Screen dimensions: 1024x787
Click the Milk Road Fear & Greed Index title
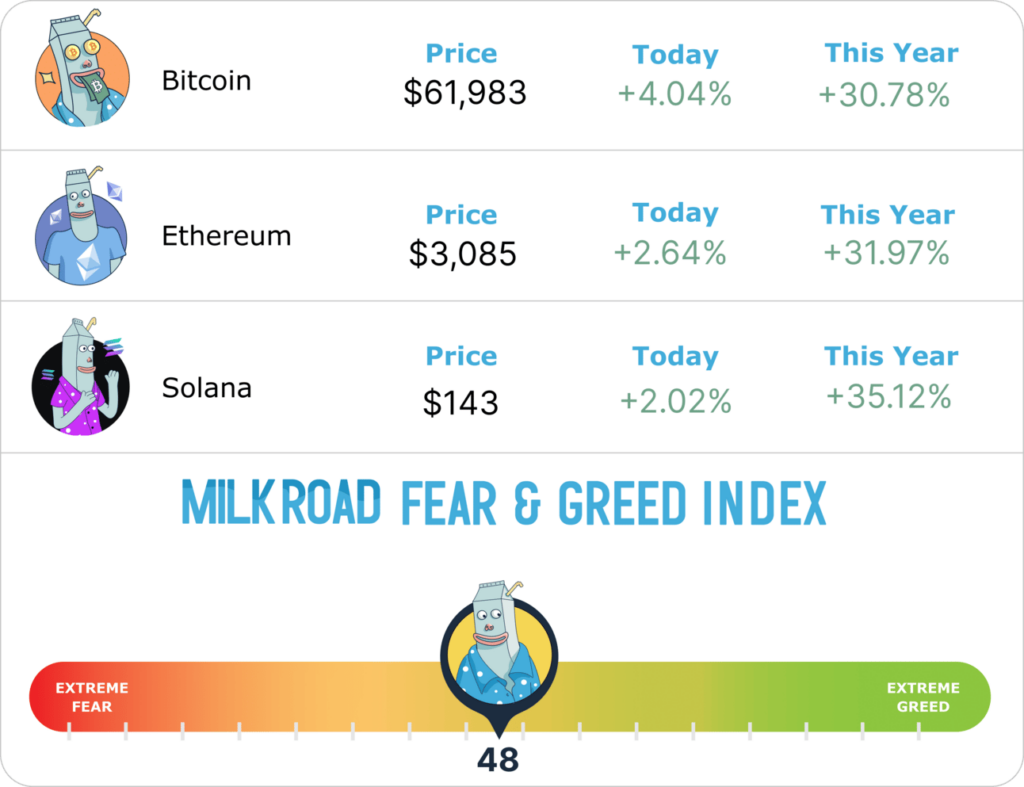click(503, 503)
